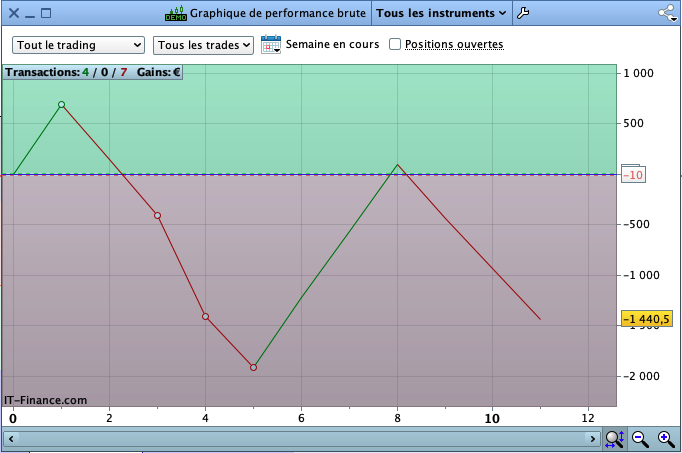Click the Graphique de performance brute title

click(278, 13)
